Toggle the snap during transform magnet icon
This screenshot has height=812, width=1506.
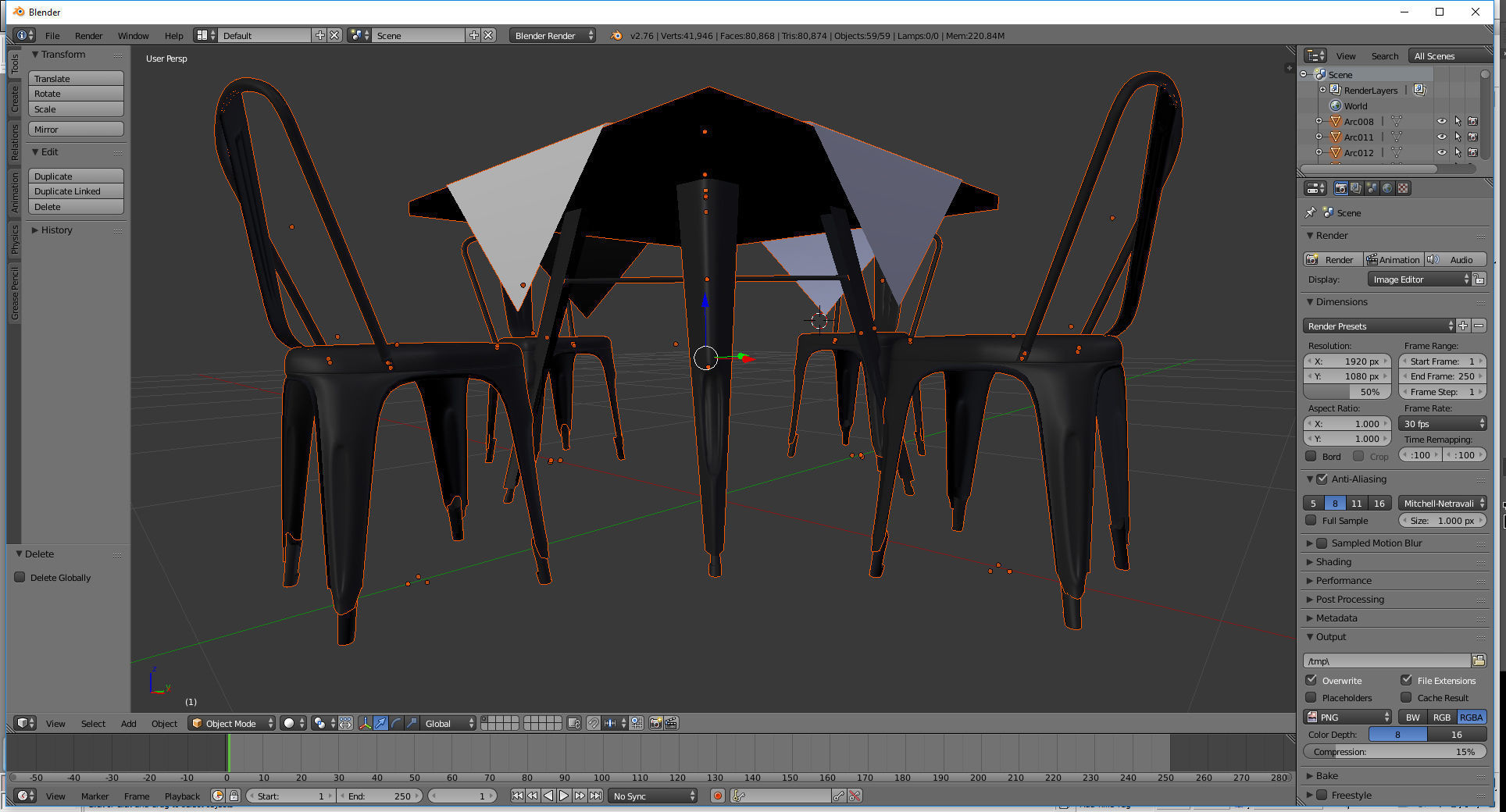point(594,723)
